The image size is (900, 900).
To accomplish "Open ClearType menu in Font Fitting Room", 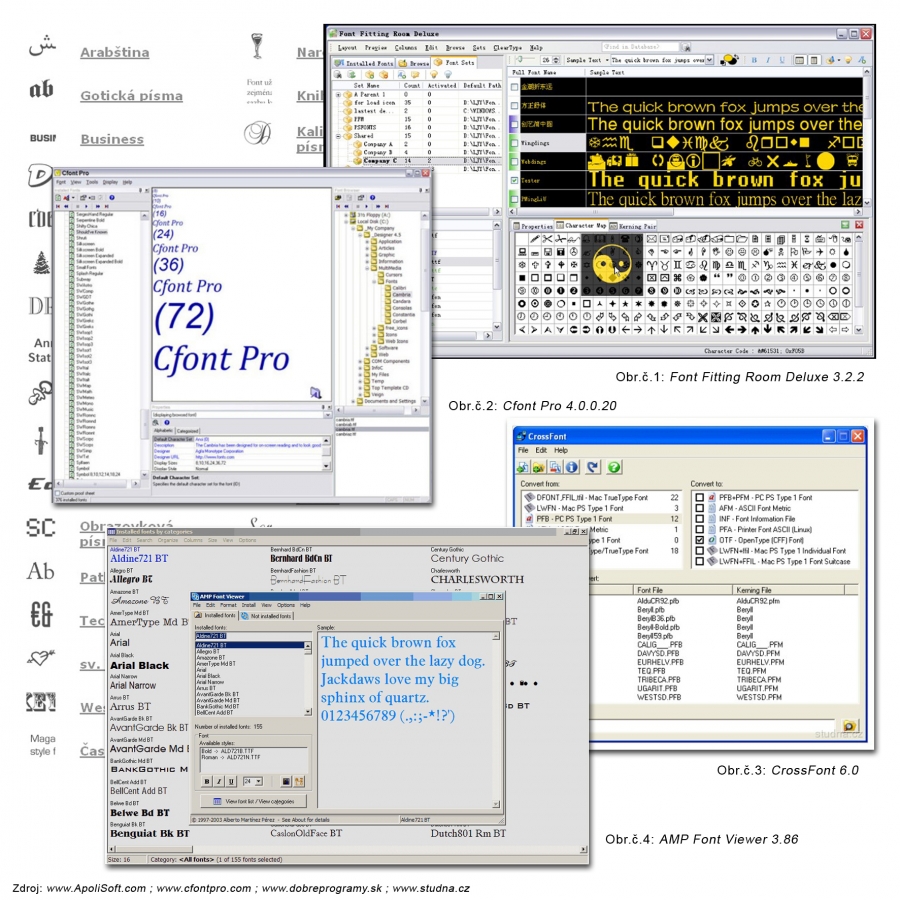I will [x=508, y=48].
